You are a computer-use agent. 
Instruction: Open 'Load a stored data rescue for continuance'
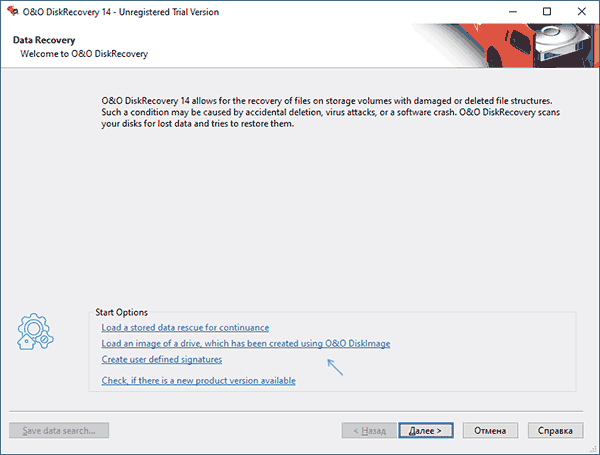(185, 328)
